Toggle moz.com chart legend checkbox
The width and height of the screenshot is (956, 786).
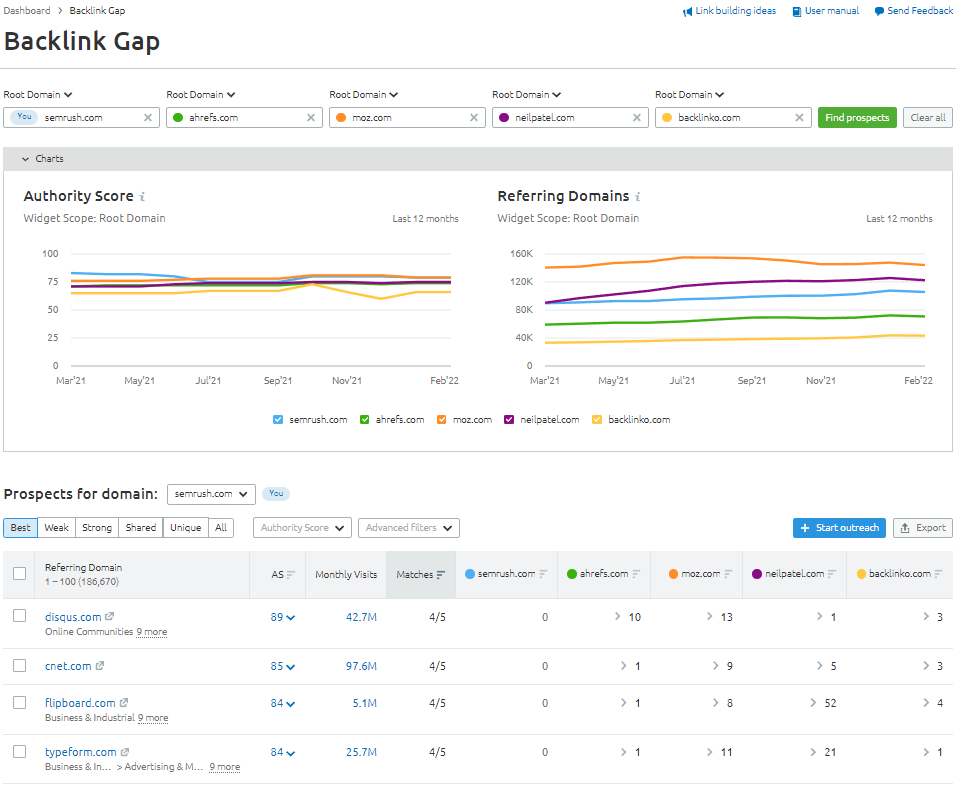442,420
